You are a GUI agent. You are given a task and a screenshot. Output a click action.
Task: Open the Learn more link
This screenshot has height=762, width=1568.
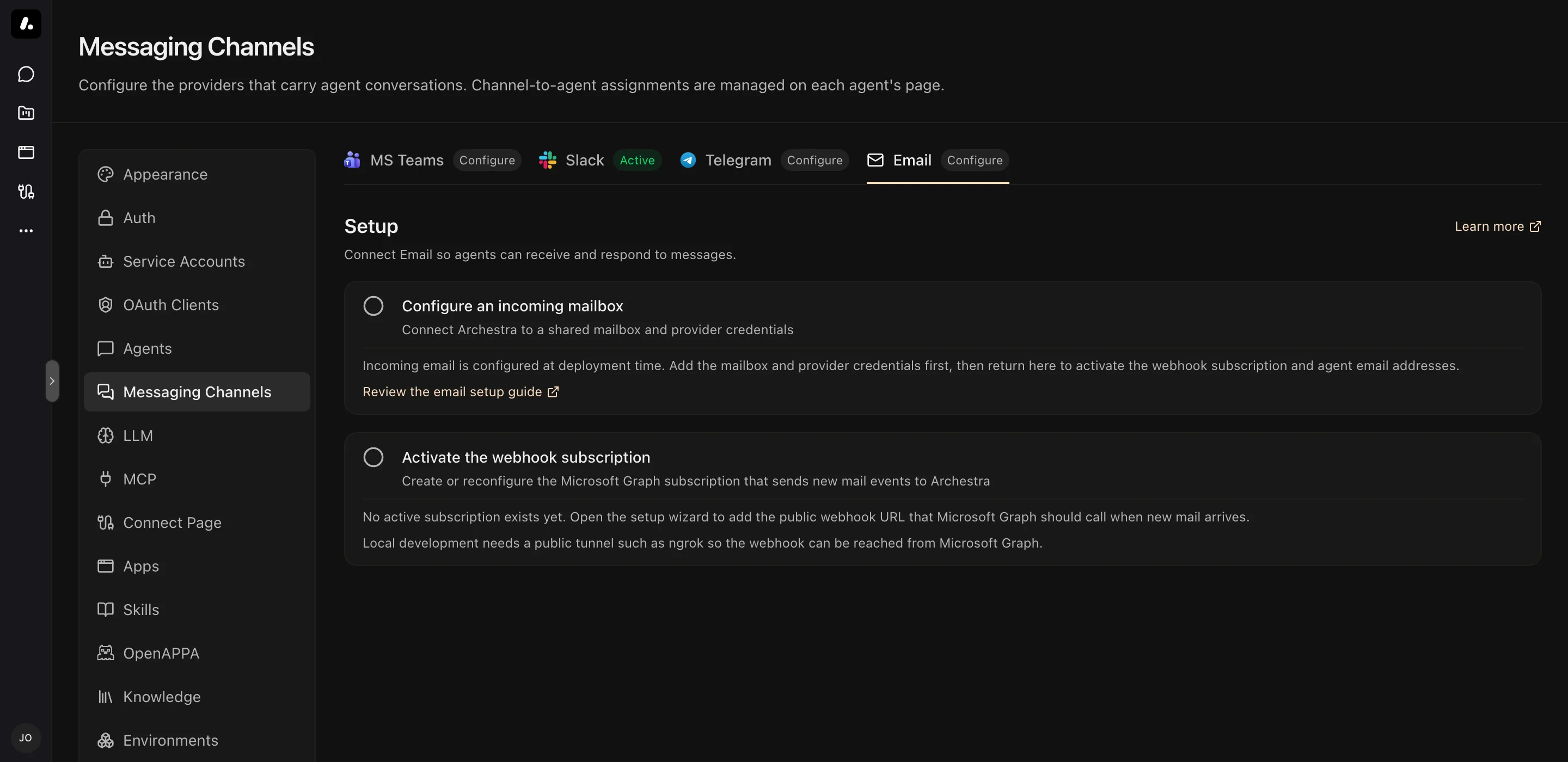tap(1497, 226)
